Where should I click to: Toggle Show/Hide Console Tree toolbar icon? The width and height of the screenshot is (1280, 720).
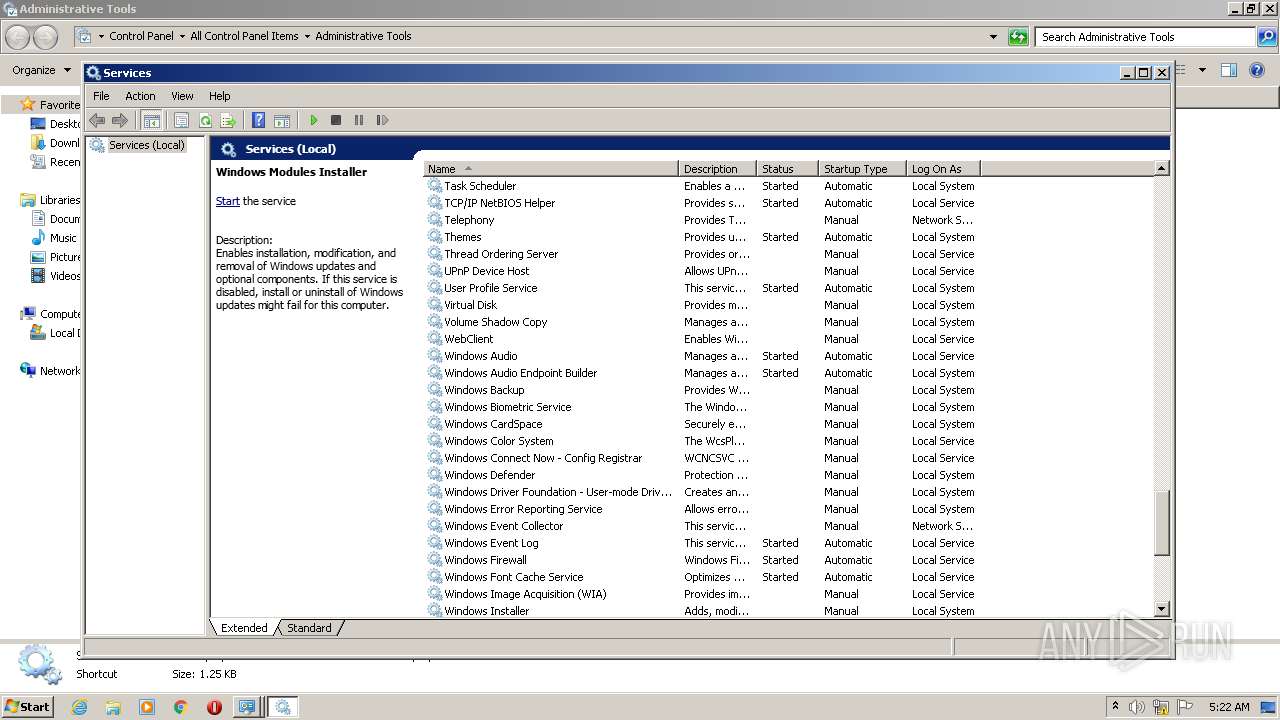click(x=151, y=120)
